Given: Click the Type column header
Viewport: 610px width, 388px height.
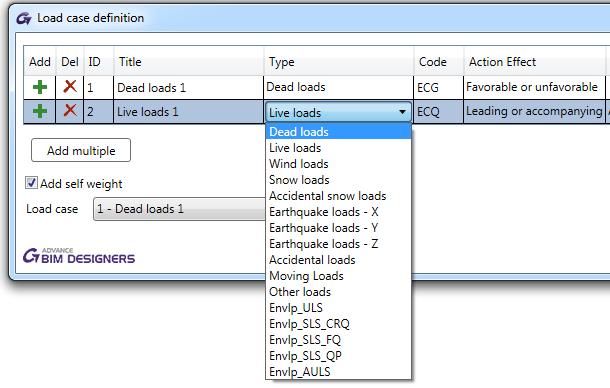Looking at the screenshot, I should pos(338,61).
